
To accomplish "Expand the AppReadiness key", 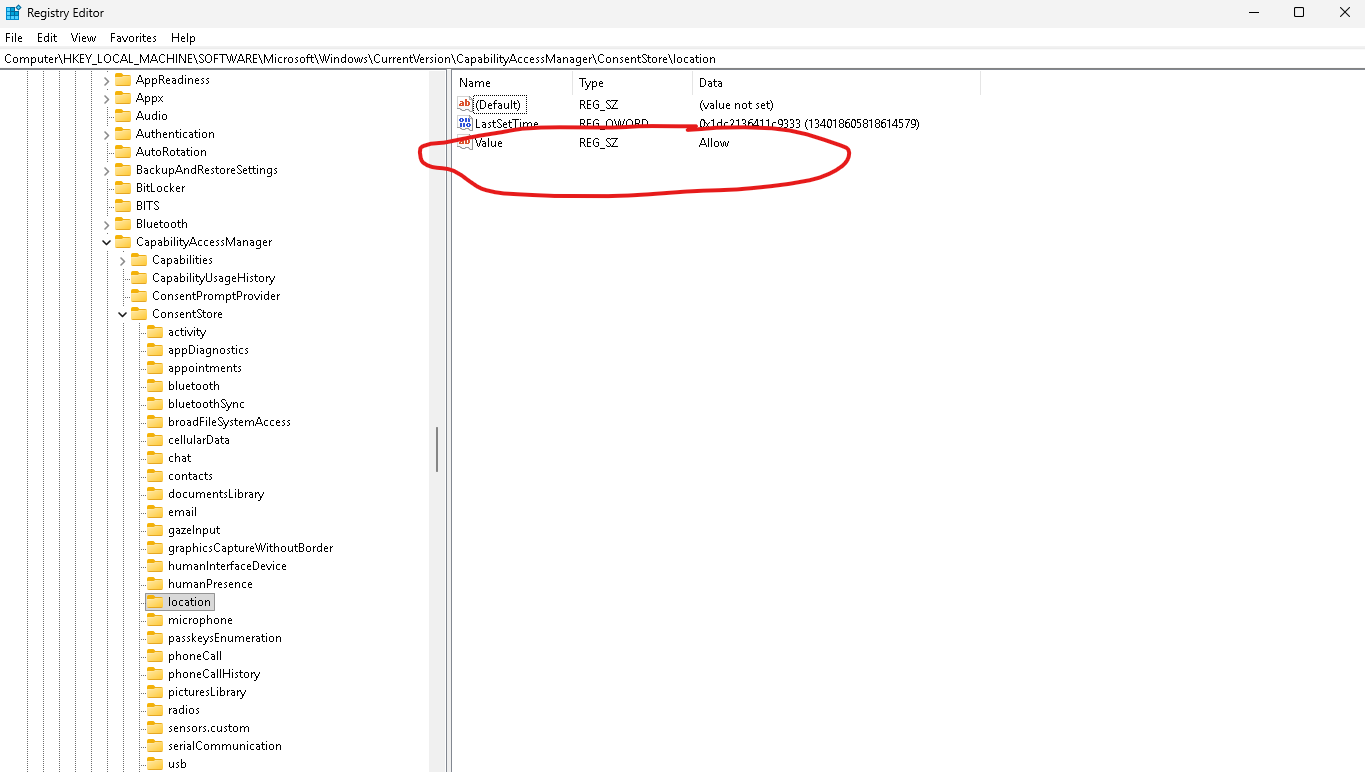I will tap(107, 80).
